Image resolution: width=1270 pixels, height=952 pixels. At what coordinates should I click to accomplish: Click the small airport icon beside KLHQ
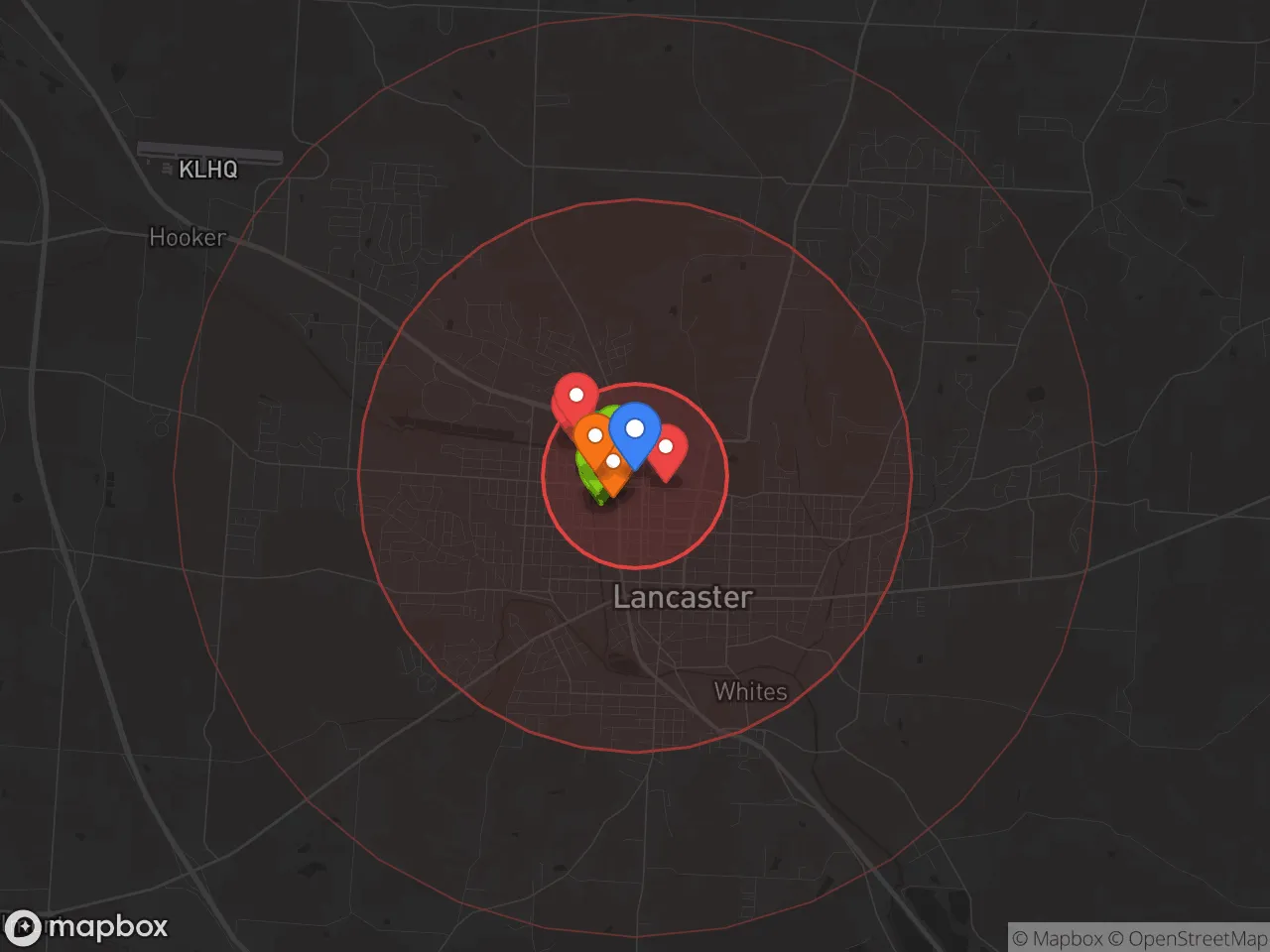167,170
